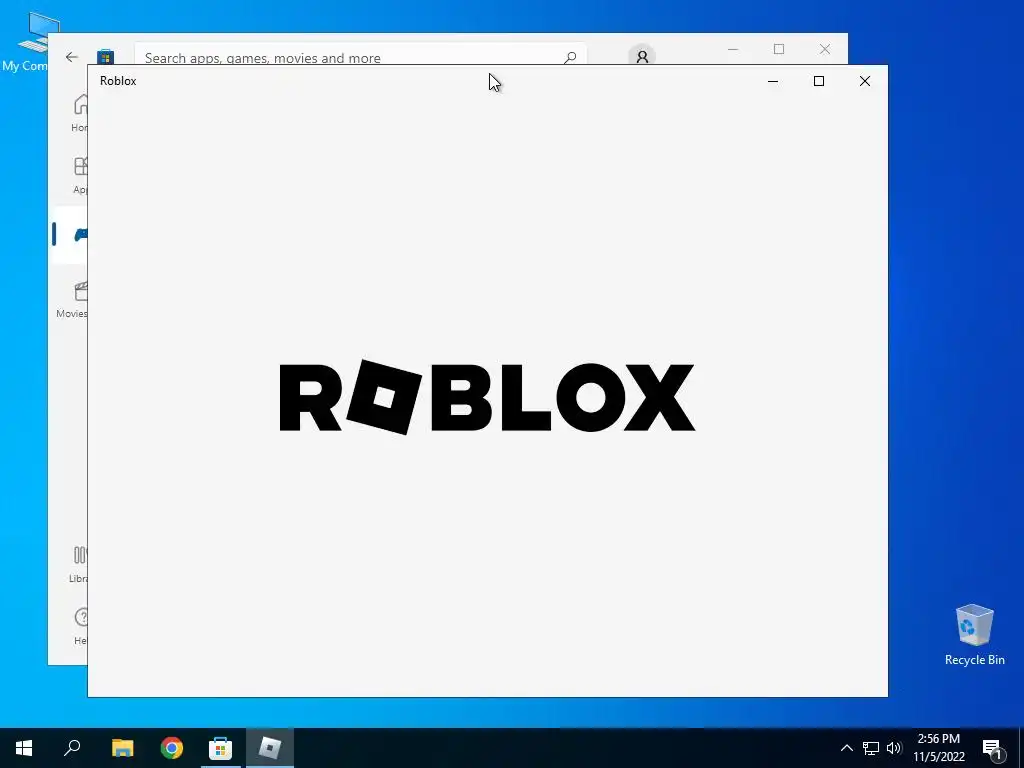Minimize the Microsoft Store window

pos(733,49)
